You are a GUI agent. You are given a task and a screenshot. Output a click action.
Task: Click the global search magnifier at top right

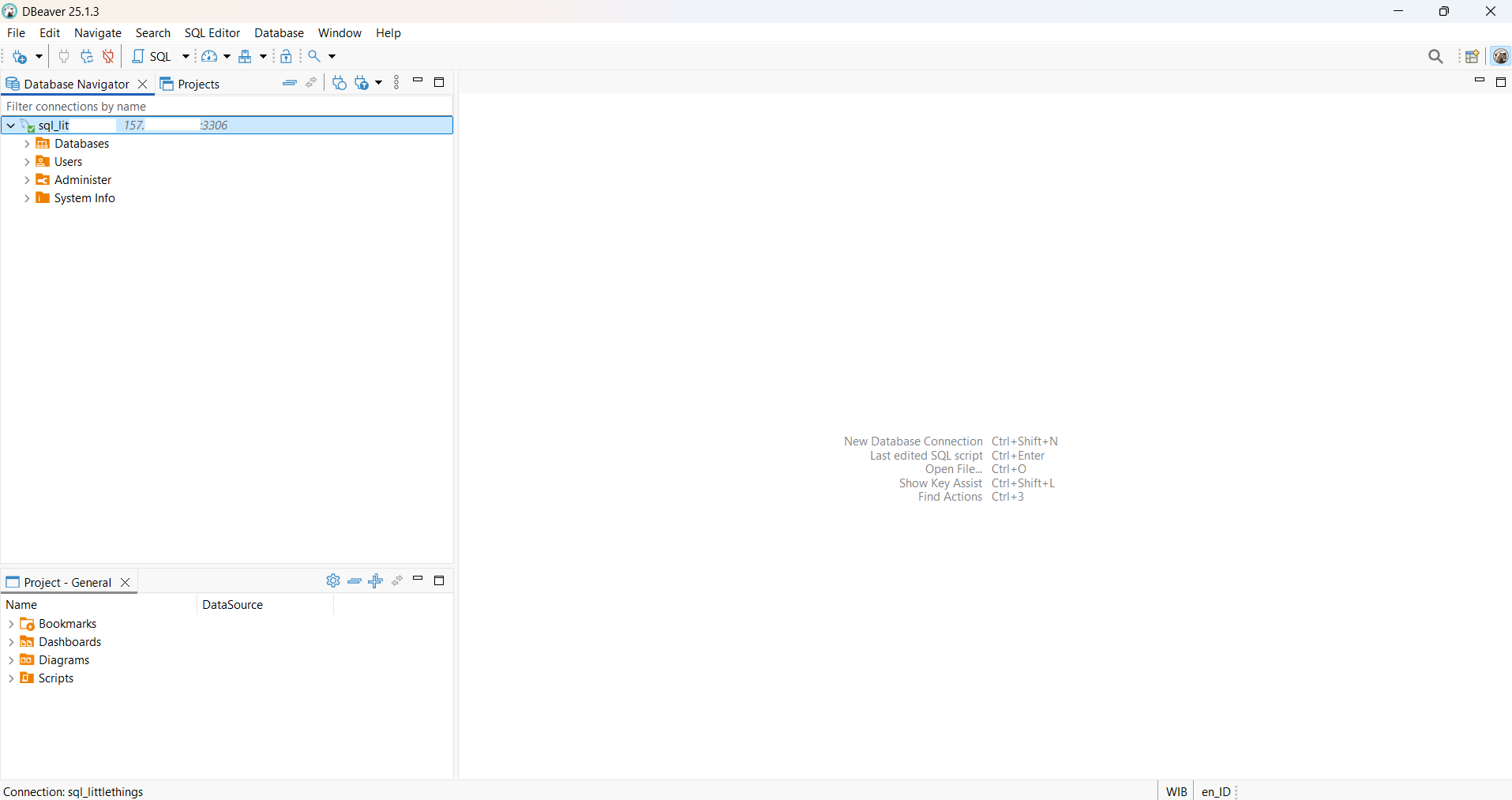(x=1435, y=57)
